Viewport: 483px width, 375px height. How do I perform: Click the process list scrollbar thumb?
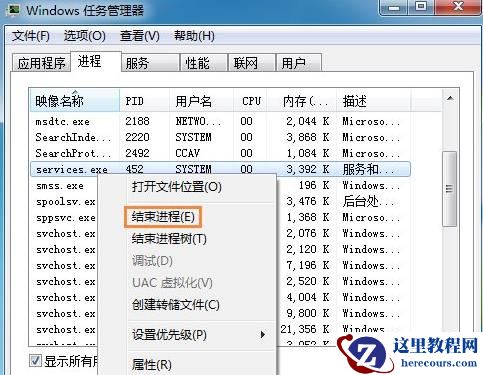point(449,189)
